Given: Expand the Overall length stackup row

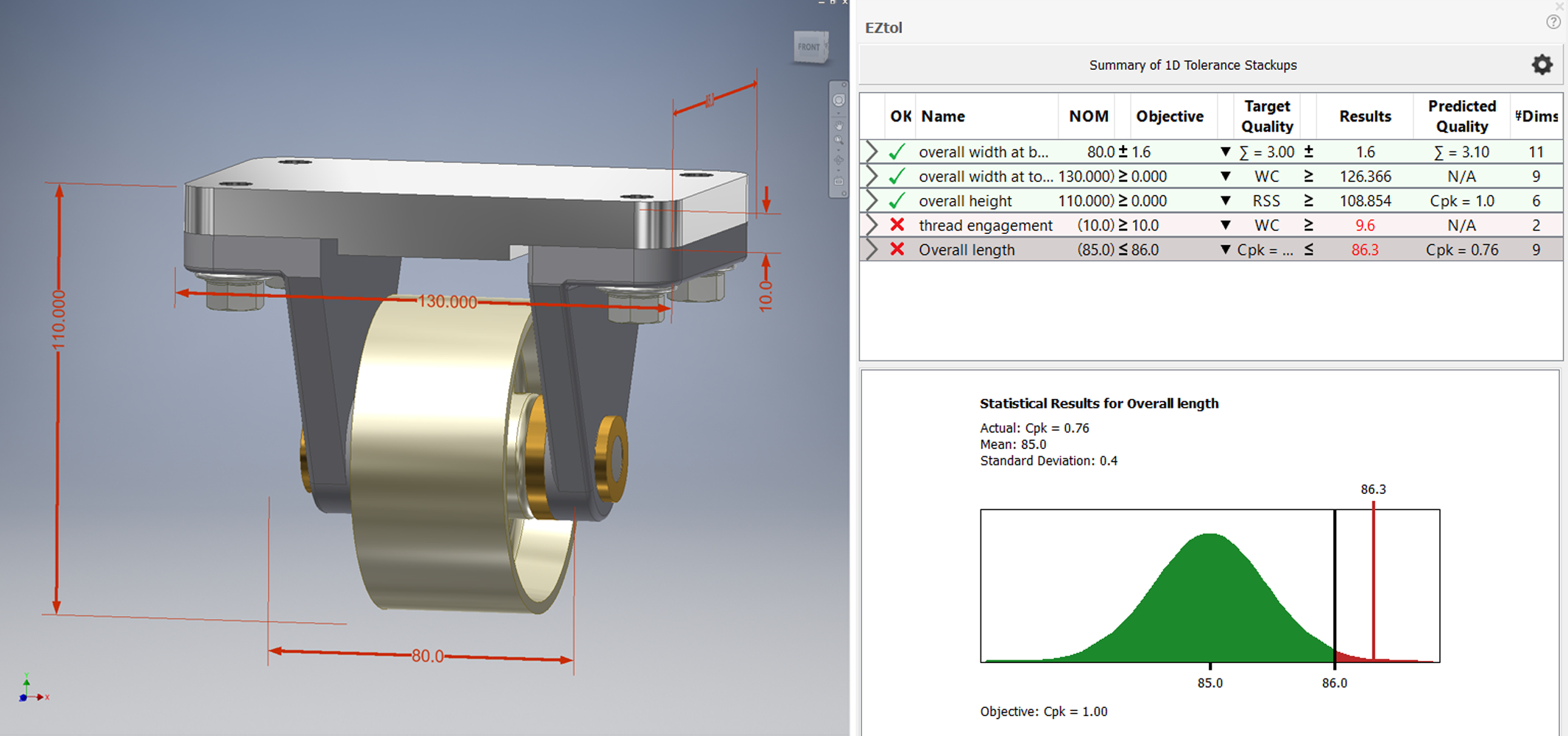Looking at the screenshot, I should [x=872, y=250].
